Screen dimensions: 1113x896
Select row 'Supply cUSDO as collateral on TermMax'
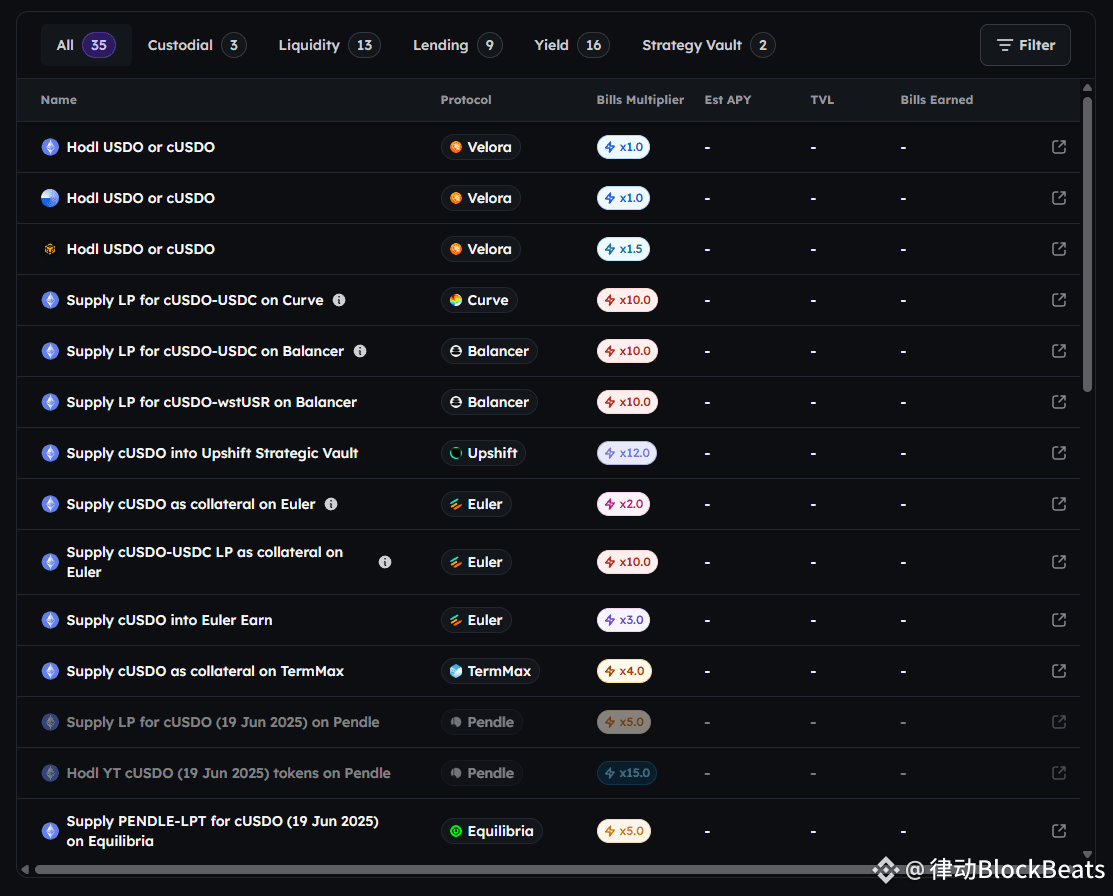[x=548, y=671]
